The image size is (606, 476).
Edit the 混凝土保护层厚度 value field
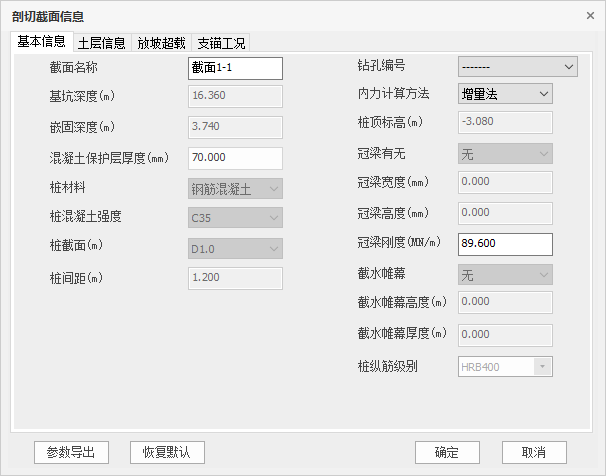tap(235, 158)
